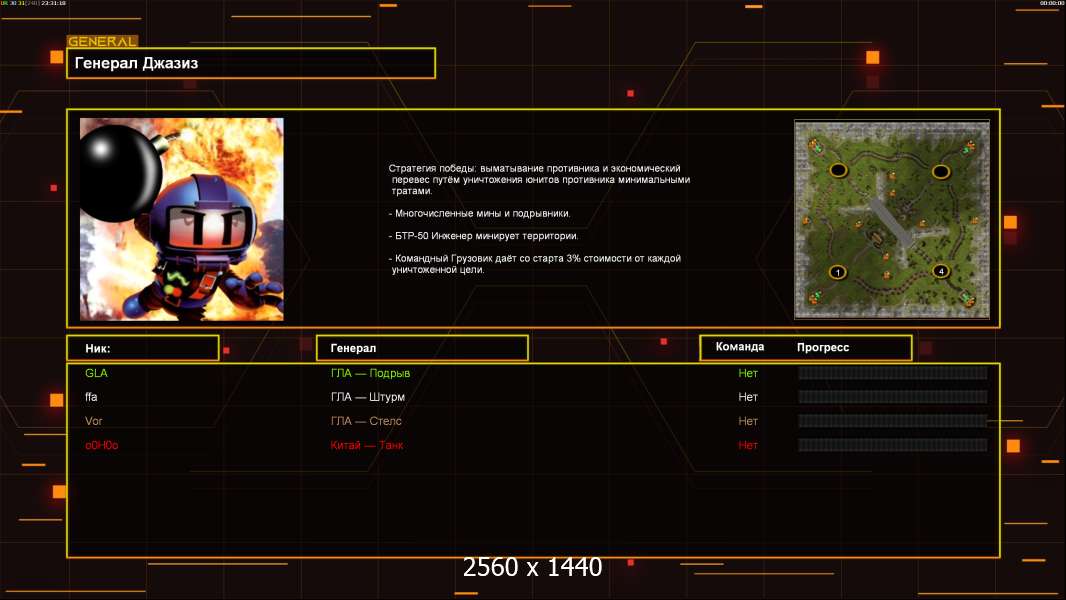Click 'ГЛА — Стелс' general entry
The image size is (1066, 600).
point(366,421)
